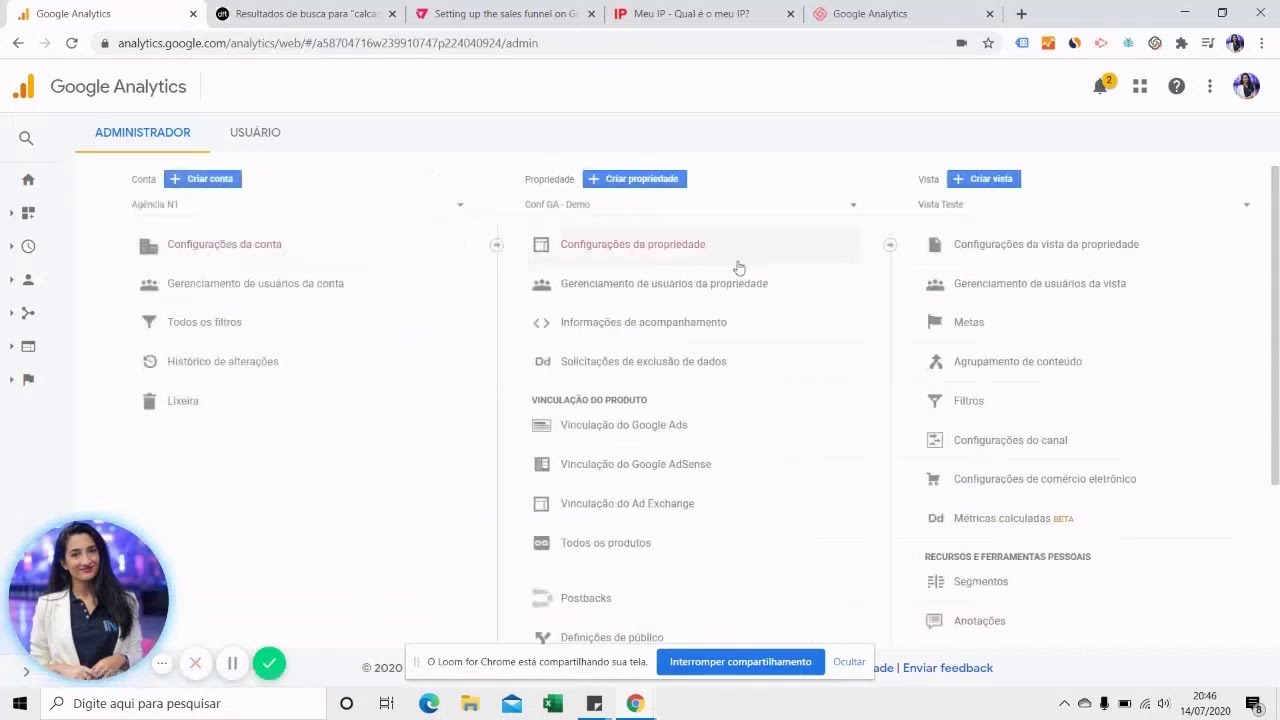
Task: Go to Home icon in sidebar
Action: click(28, 180)
